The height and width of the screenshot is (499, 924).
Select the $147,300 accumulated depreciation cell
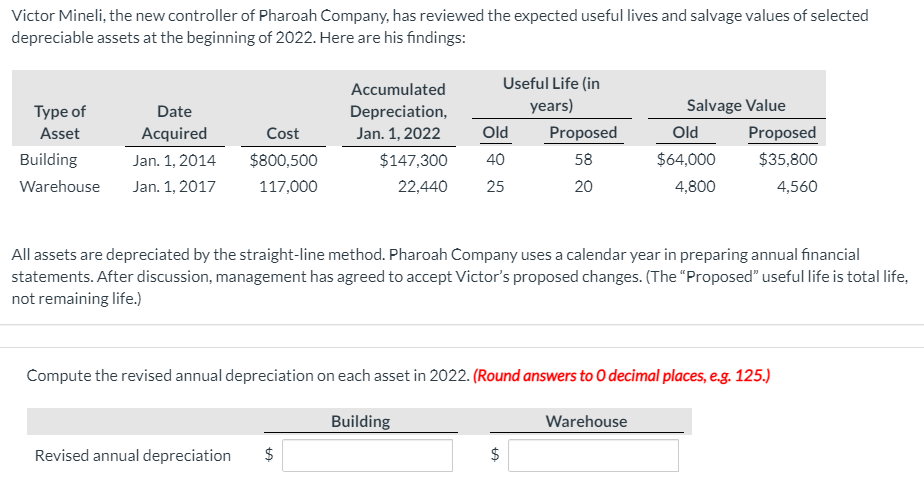(414, 159)
